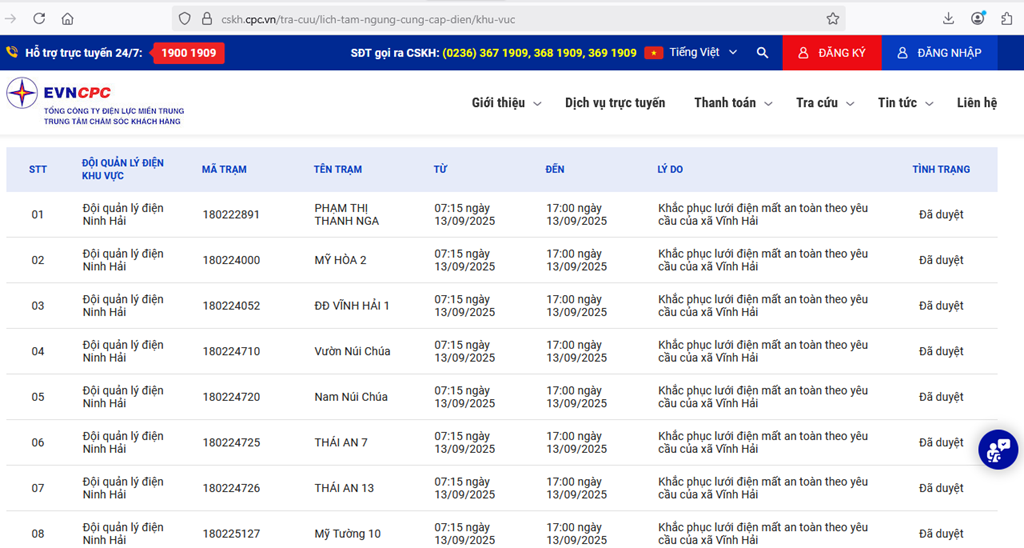This screenshot has height=548, width=1024.
Task: Open site search magnifier icon
Action: click(762, 53)
